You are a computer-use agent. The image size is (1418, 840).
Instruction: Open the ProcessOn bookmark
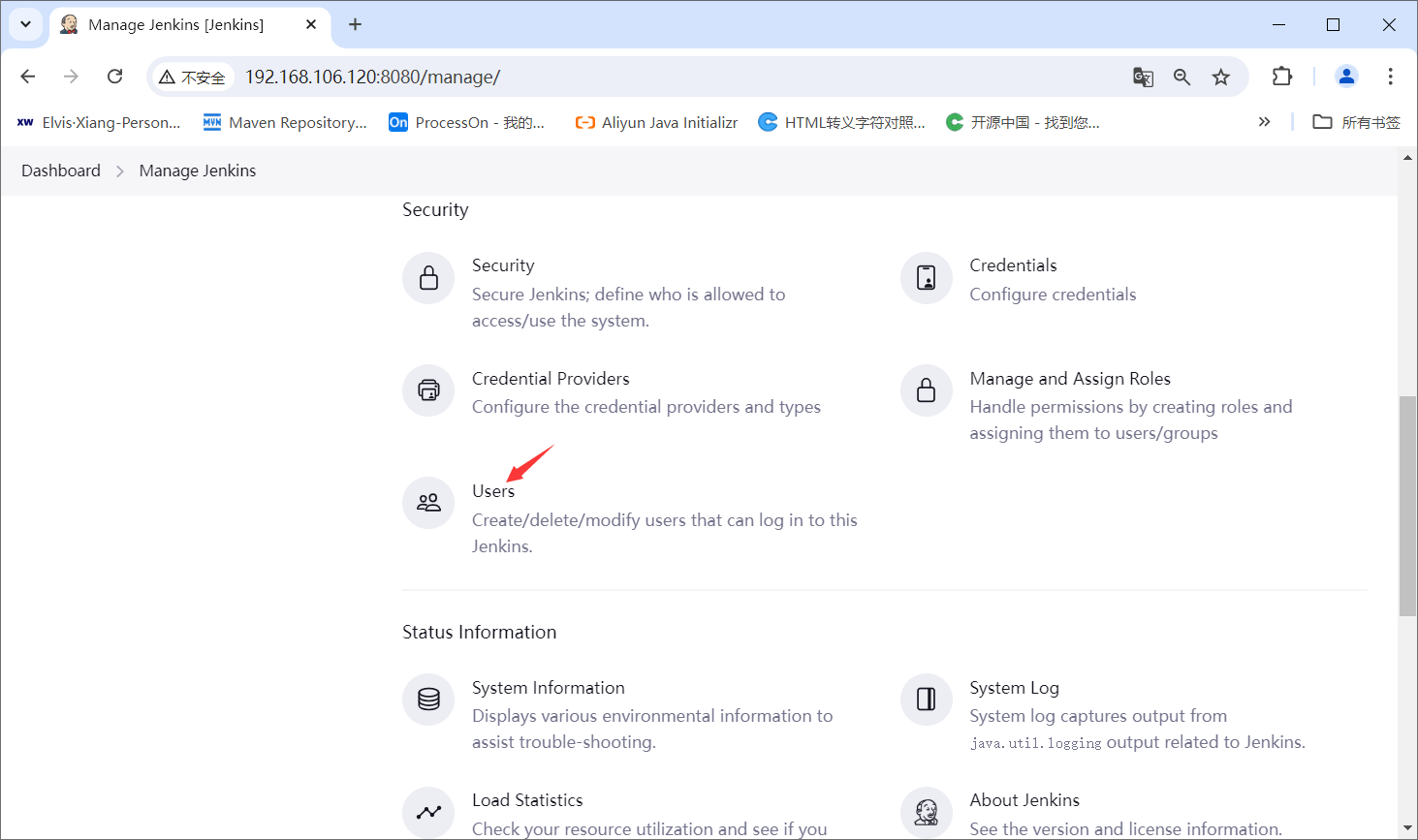(467, 122)
